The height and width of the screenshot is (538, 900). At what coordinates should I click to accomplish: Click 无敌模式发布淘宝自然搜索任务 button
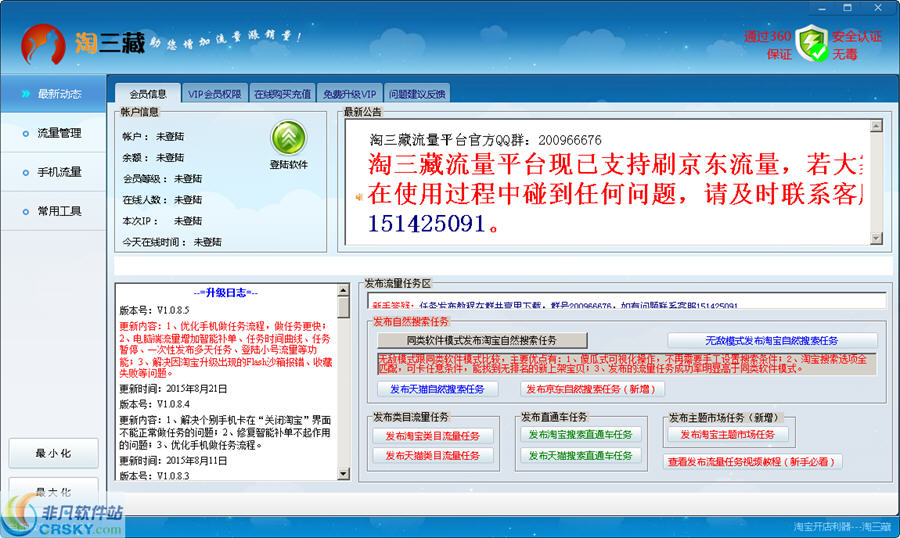(x=771, y=340)
